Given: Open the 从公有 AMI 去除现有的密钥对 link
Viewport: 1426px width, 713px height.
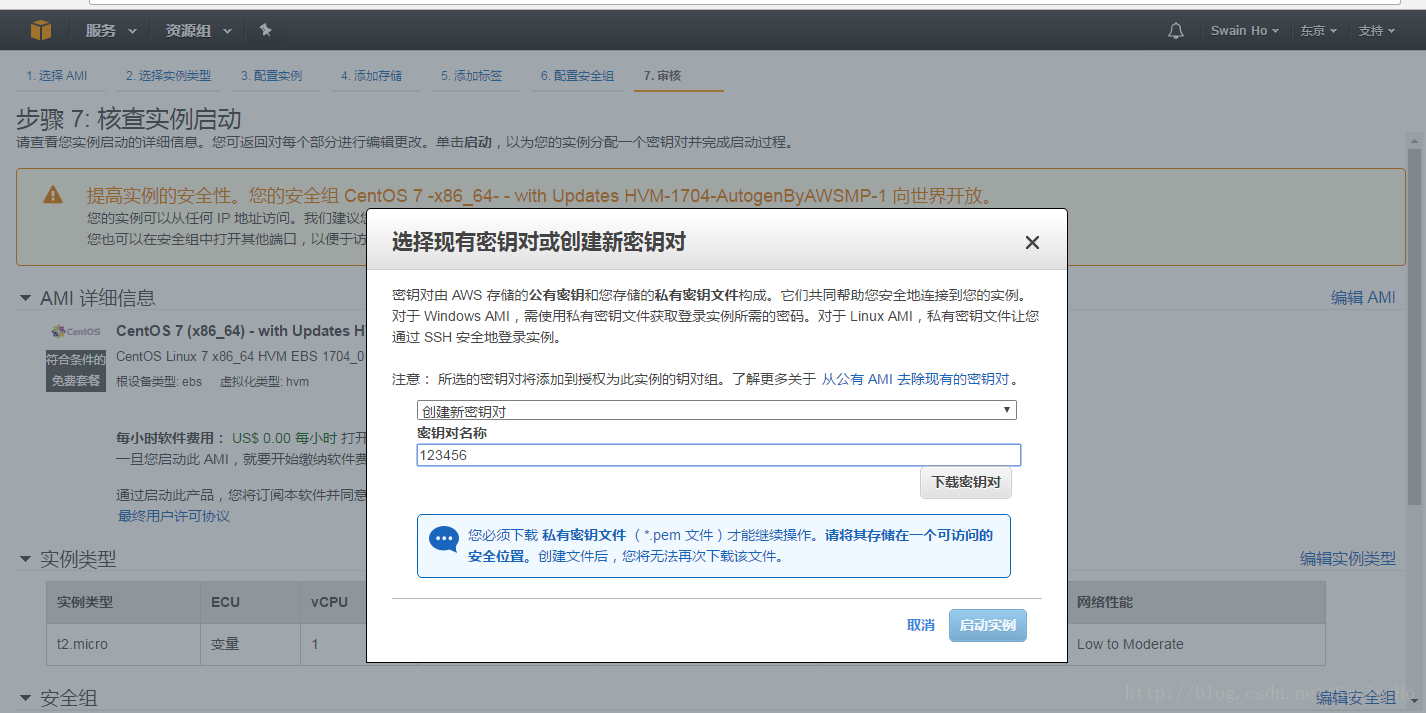Looking at the screenshot, I should click(915, 380).
